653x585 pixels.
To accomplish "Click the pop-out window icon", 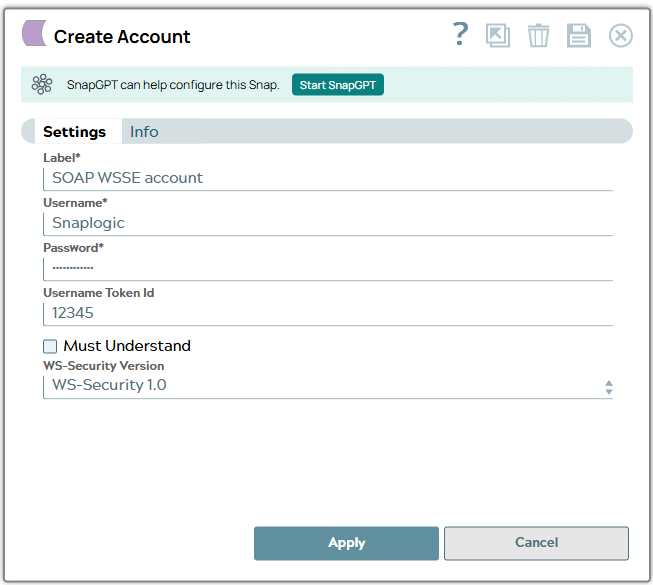I will (498, 35).
